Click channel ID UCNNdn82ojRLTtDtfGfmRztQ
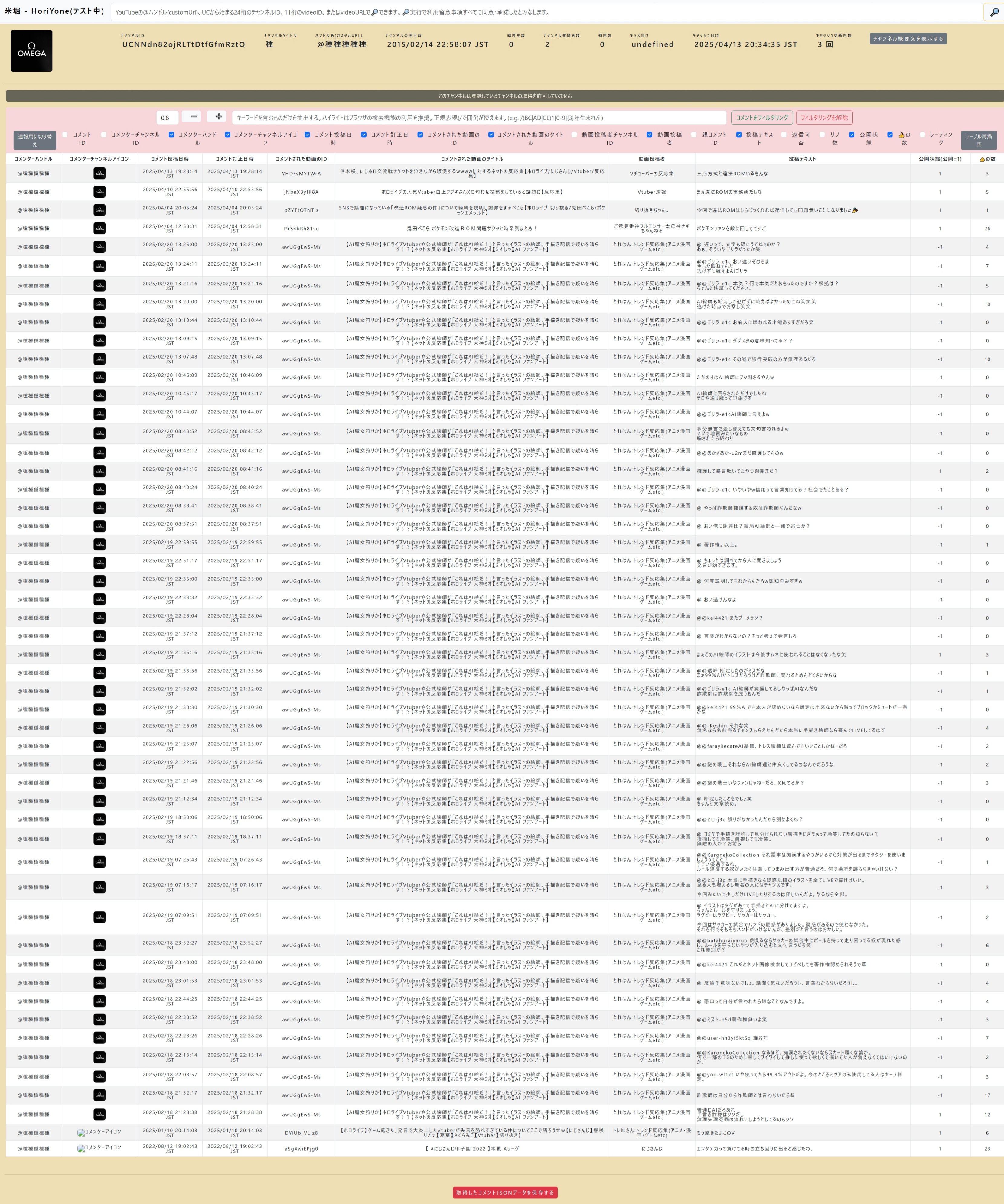The image size is (1004, 1204). (x=184, y=44)
